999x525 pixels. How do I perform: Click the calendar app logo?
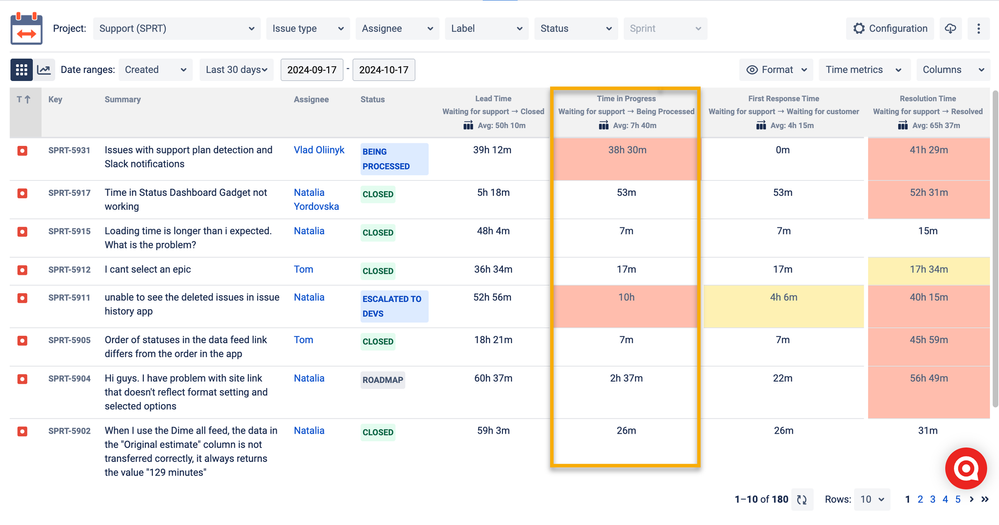[26, 29]
